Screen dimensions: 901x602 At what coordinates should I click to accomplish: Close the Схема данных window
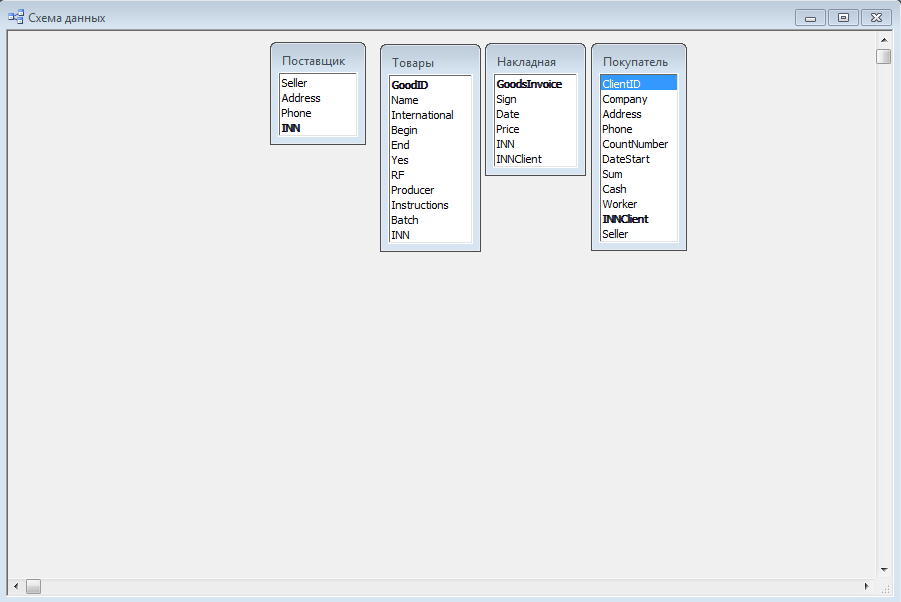pyautogui.click(x=876, y=18)
